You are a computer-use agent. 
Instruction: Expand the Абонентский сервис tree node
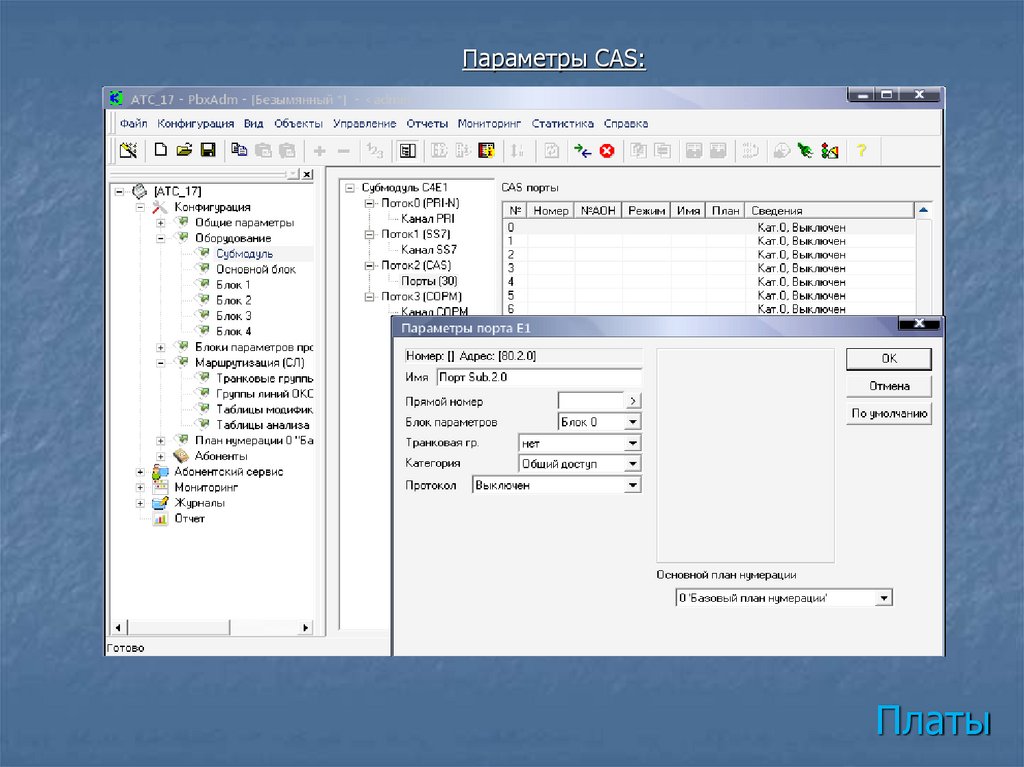pos(140,472)
